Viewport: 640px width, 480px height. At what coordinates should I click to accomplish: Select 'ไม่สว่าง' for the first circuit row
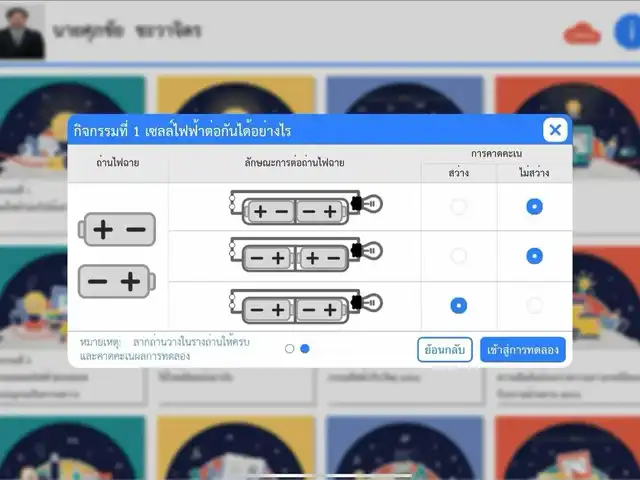coord(535,207)
